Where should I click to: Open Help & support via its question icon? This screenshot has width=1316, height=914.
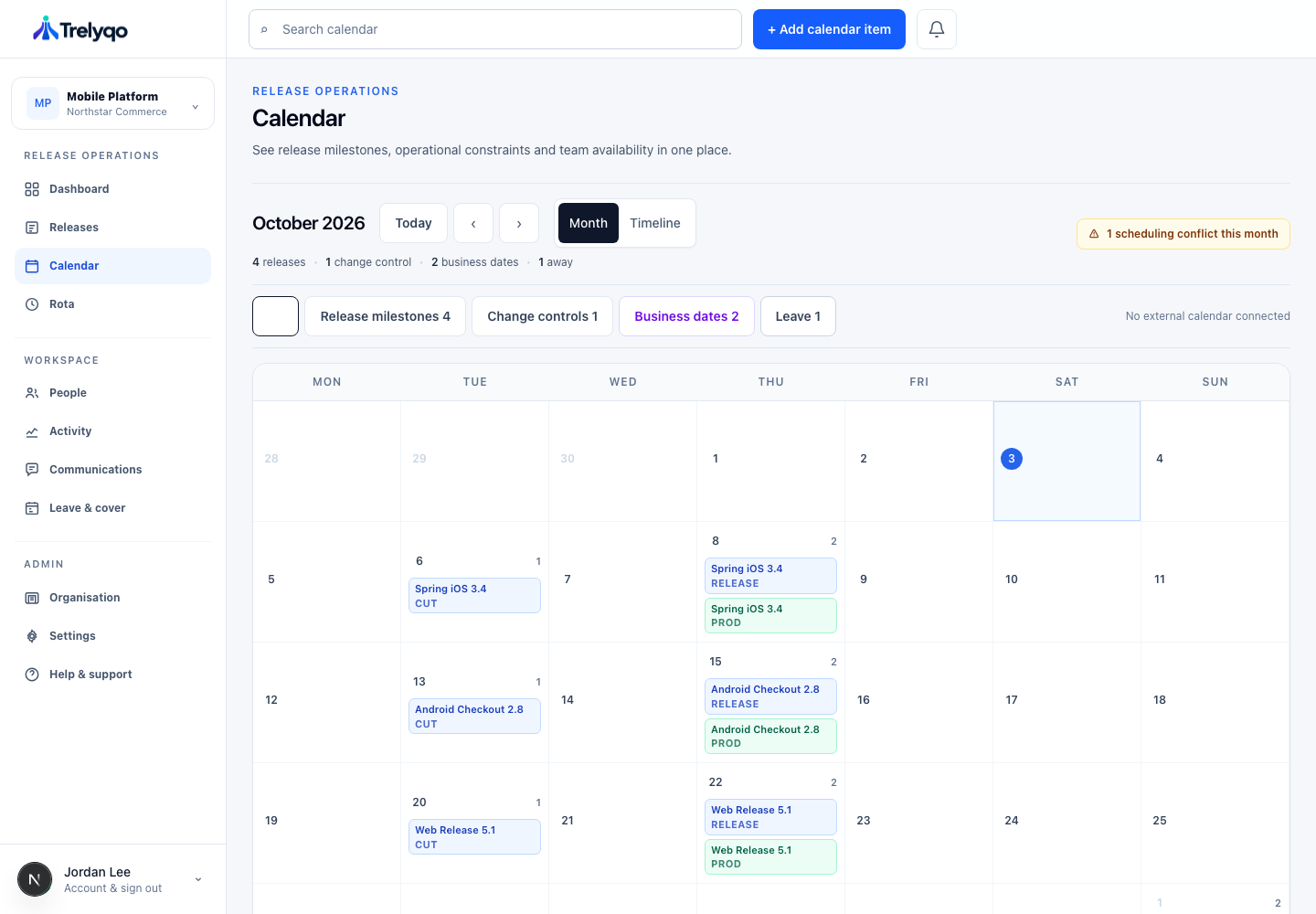coord(32,675)
